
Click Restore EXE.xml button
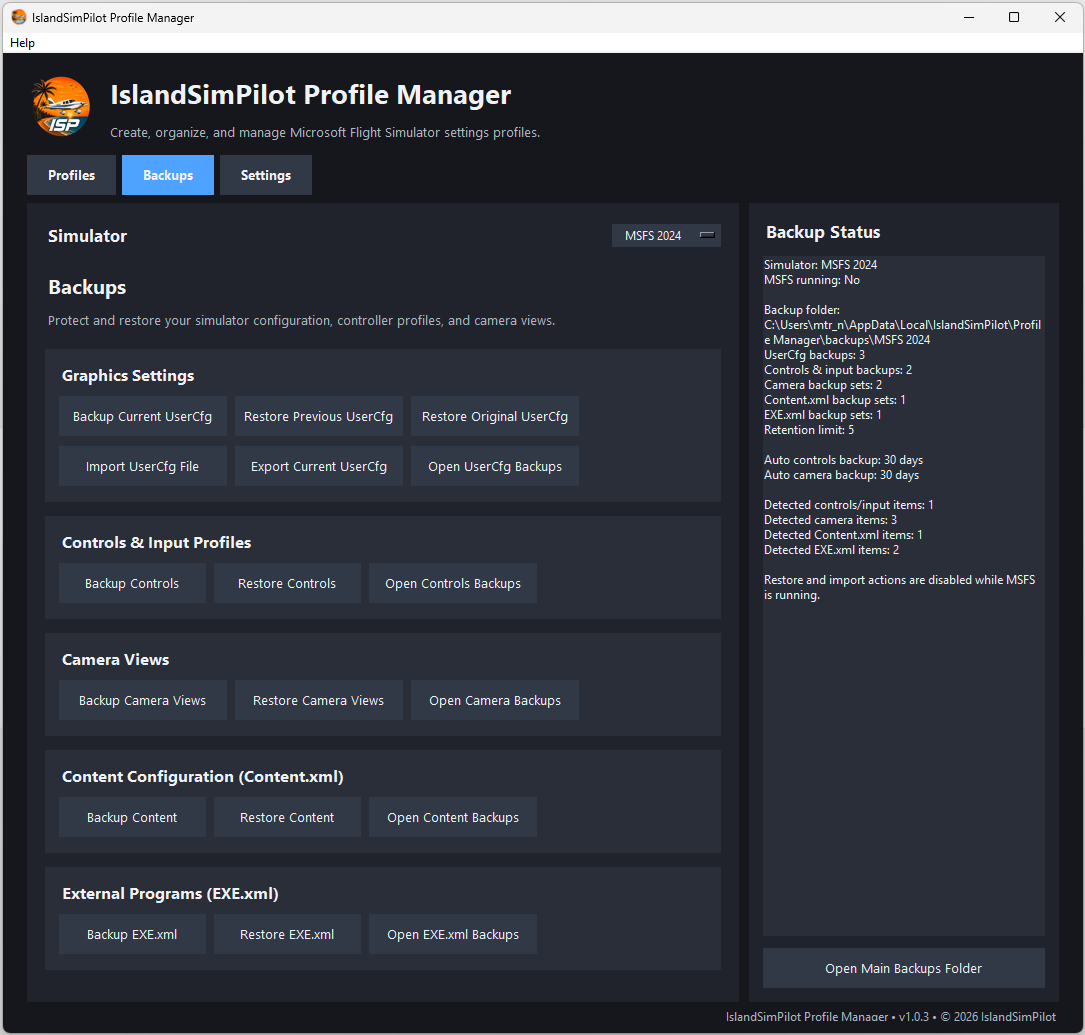[x=287, y=934]
